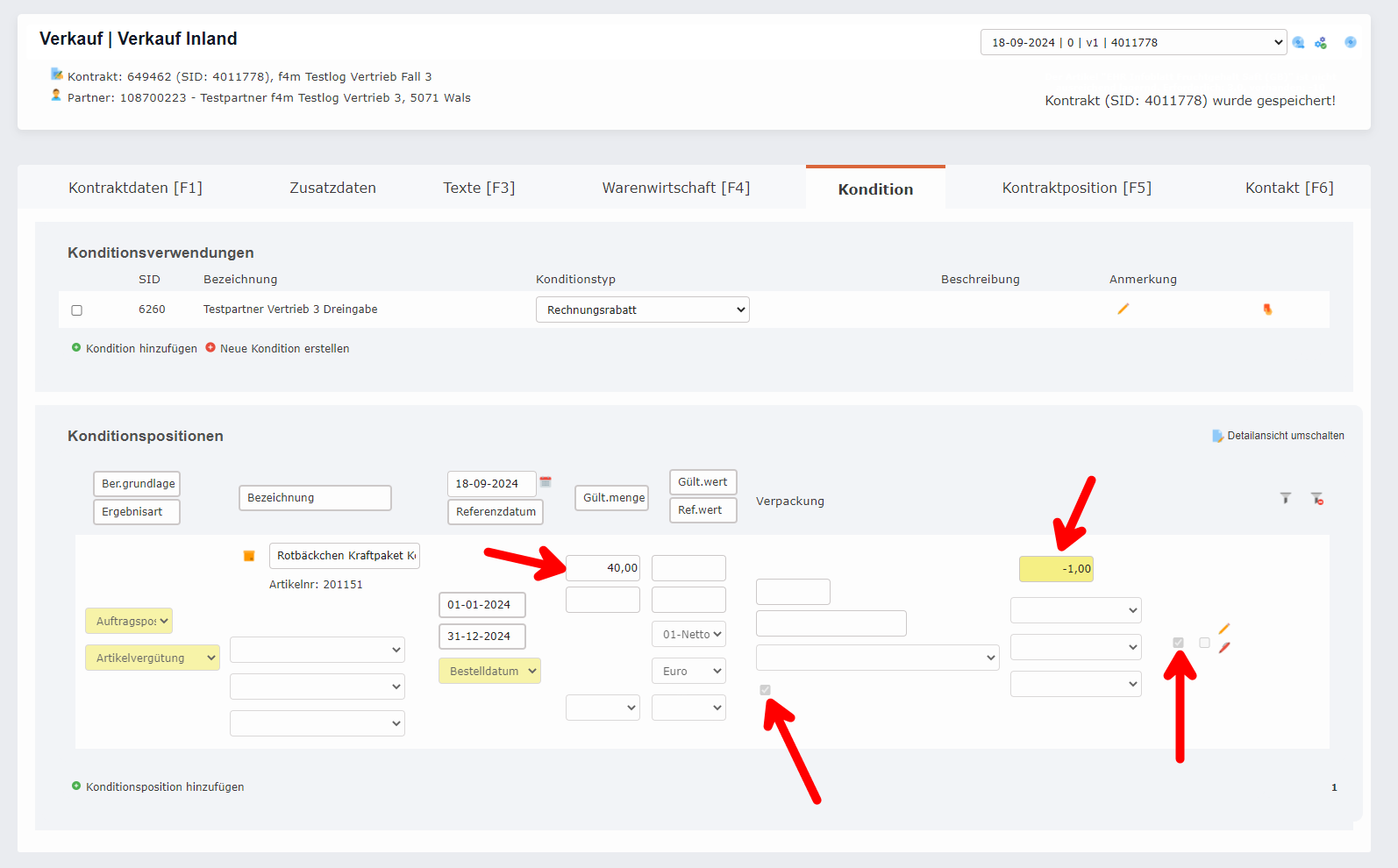The image size is (1398, 868).
Task: Click the red delete icon in row 6260
Action: click(1267, 309)
